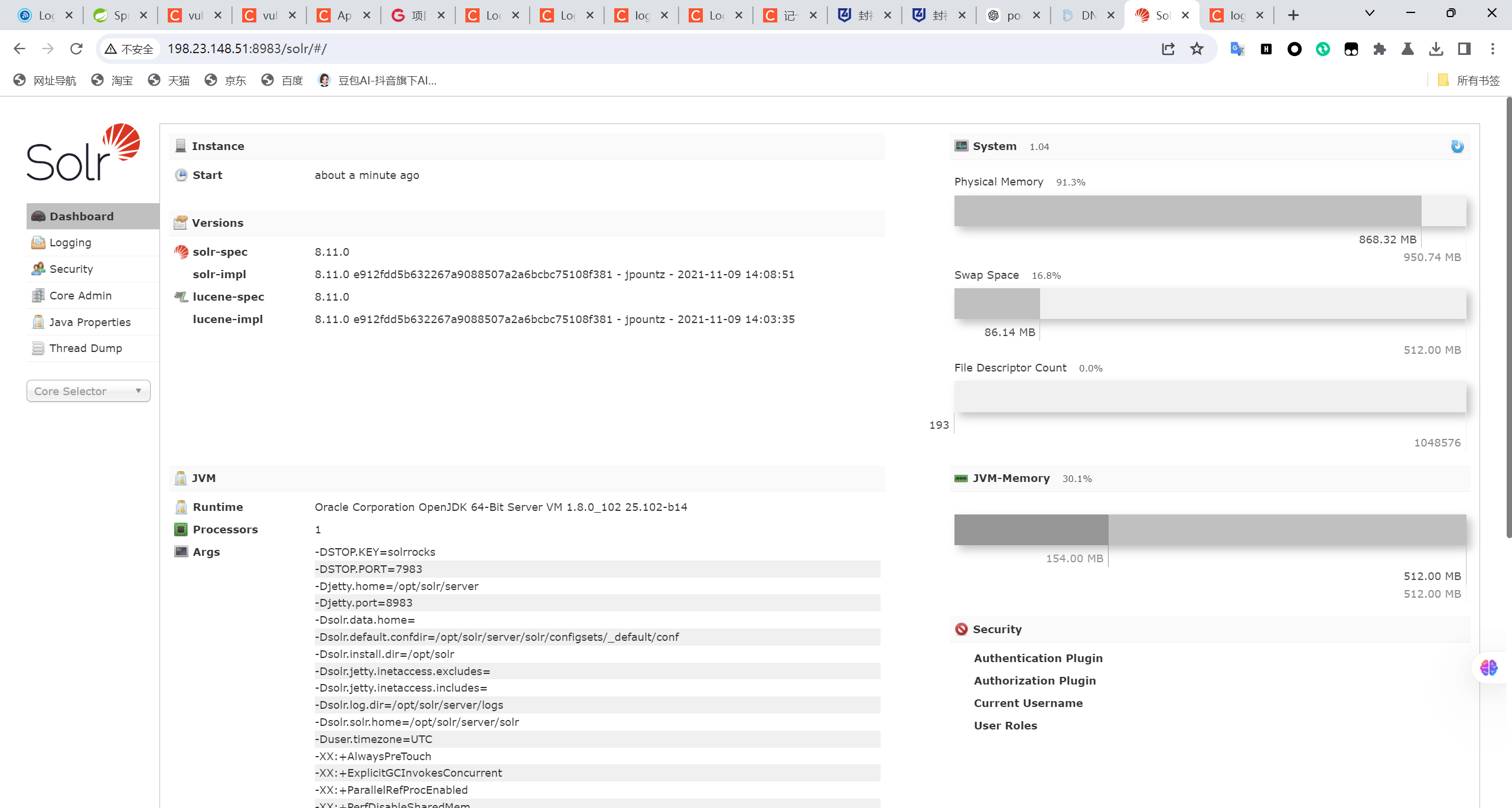The height and width of the screenshot is (808, 1512).
Task: Click the red Security section icon
Action: point(962,629)
